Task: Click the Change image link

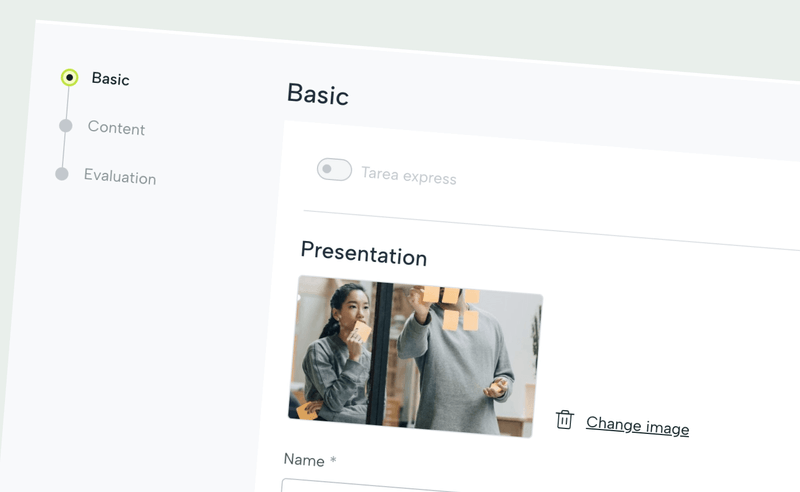Action: click(x=637, y=426)
